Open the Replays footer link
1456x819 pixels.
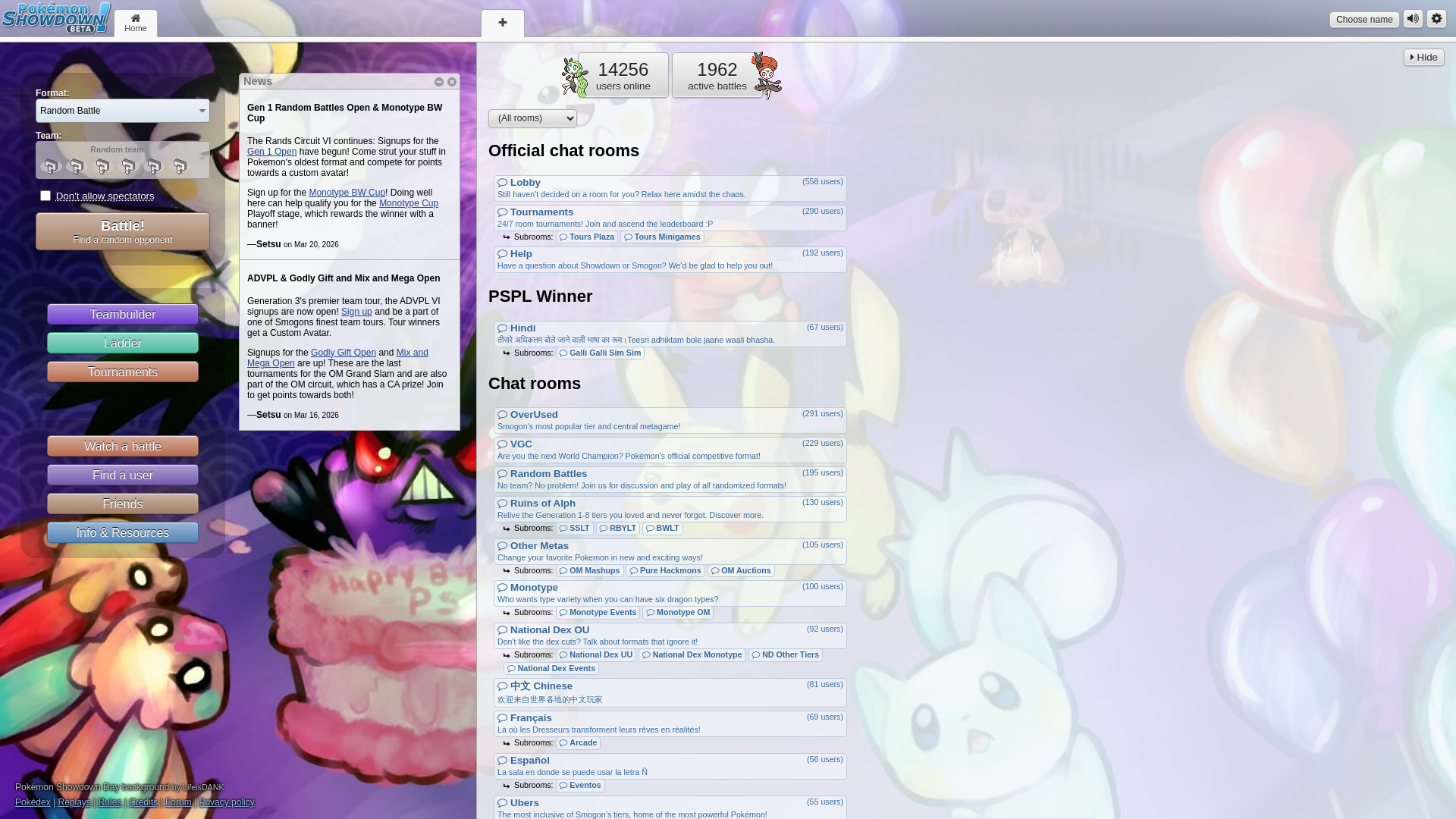point(74,802)
